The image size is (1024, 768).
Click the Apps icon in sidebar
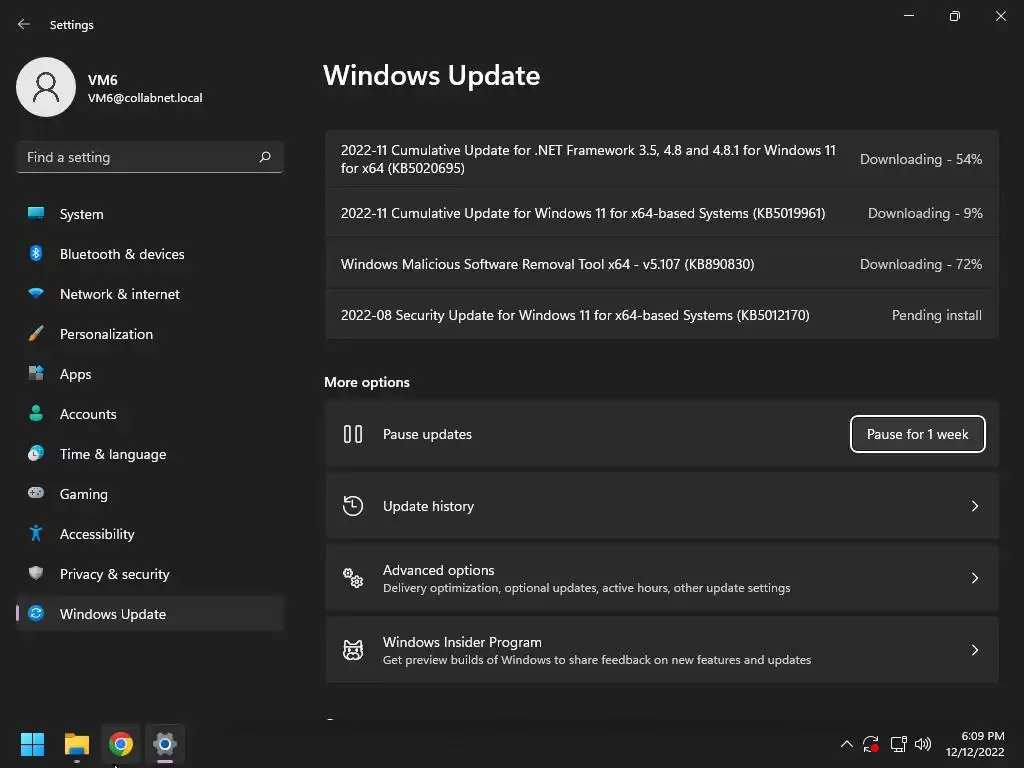[x=36, y=374]
